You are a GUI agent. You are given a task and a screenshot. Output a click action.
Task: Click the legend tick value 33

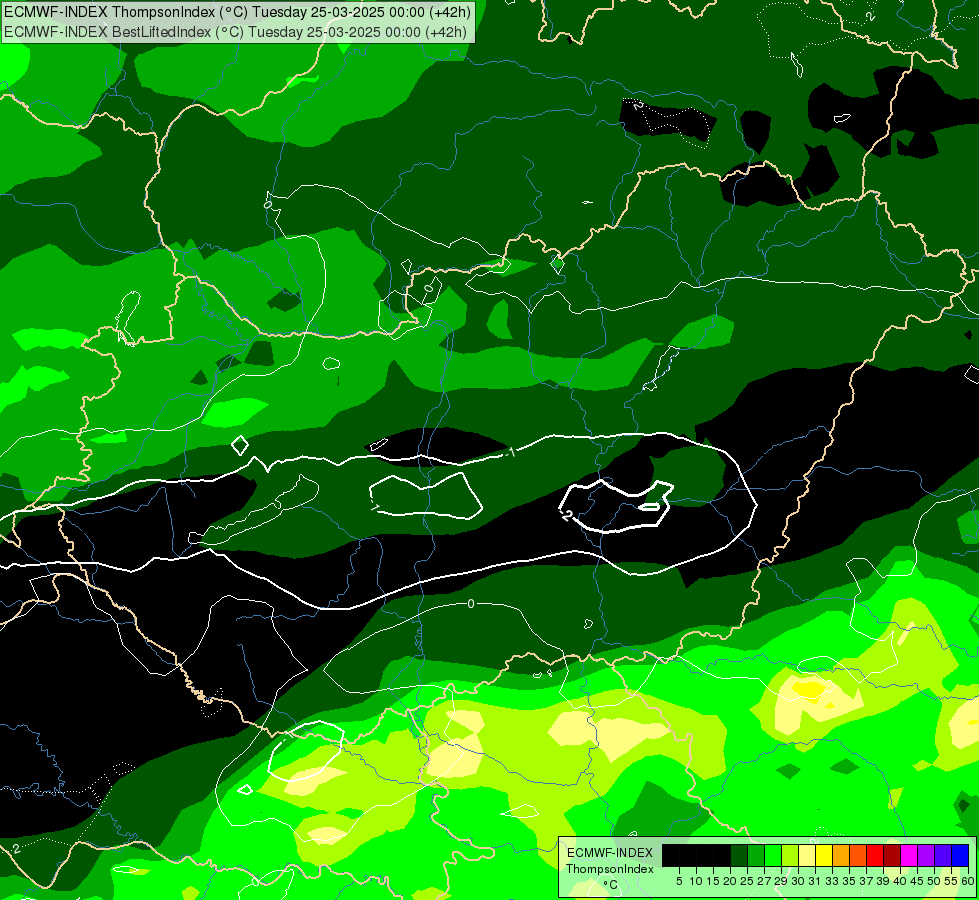tap(832, 881)
